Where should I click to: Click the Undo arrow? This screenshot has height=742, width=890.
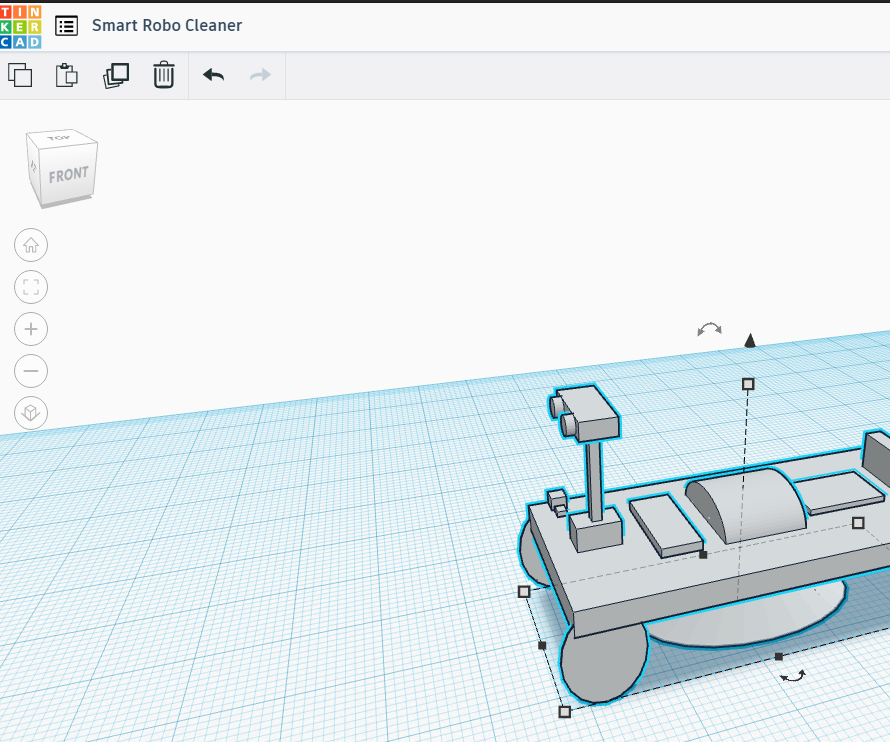coord(213,75)
